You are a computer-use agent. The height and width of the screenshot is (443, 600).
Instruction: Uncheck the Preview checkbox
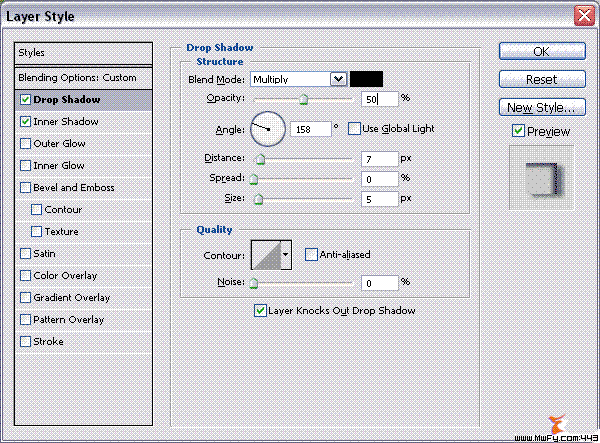[x=518, y=131]
